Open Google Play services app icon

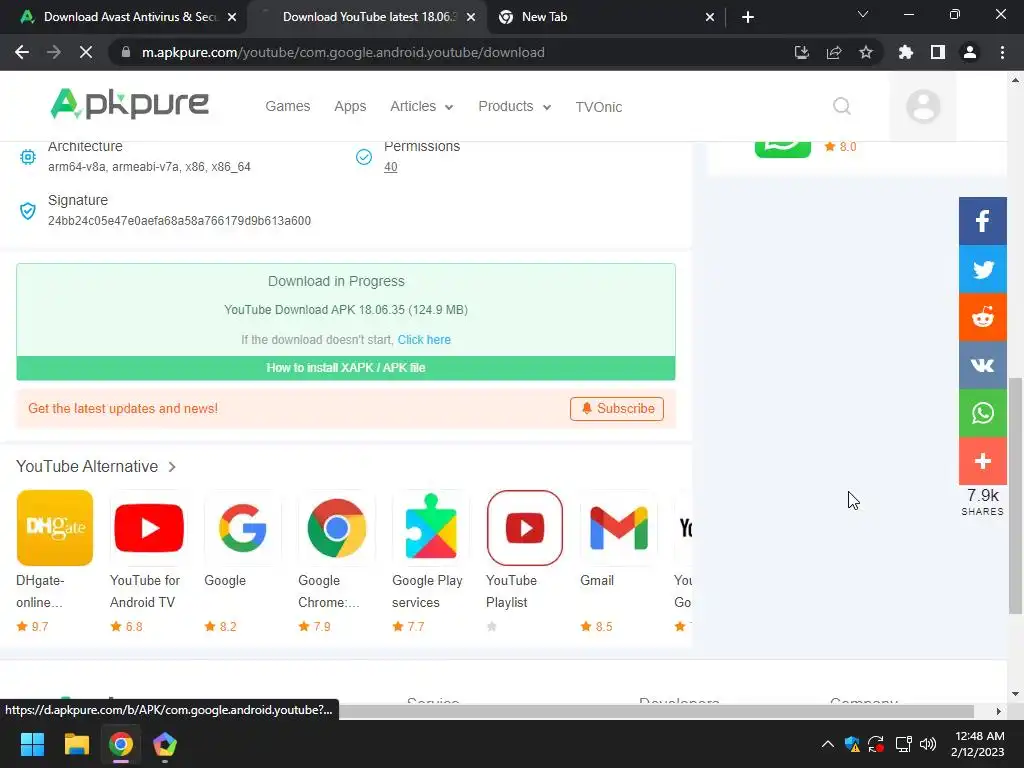(430, 528)
